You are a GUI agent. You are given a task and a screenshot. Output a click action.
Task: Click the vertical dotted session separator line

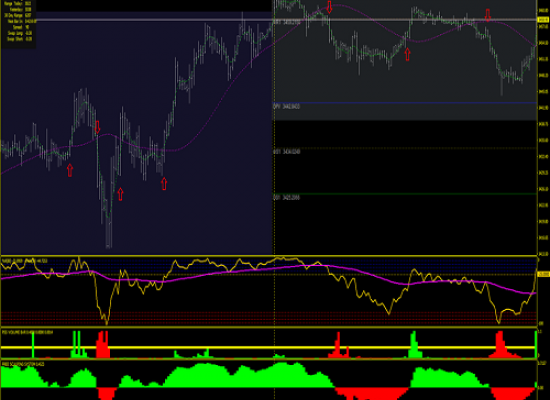[274, 200]
